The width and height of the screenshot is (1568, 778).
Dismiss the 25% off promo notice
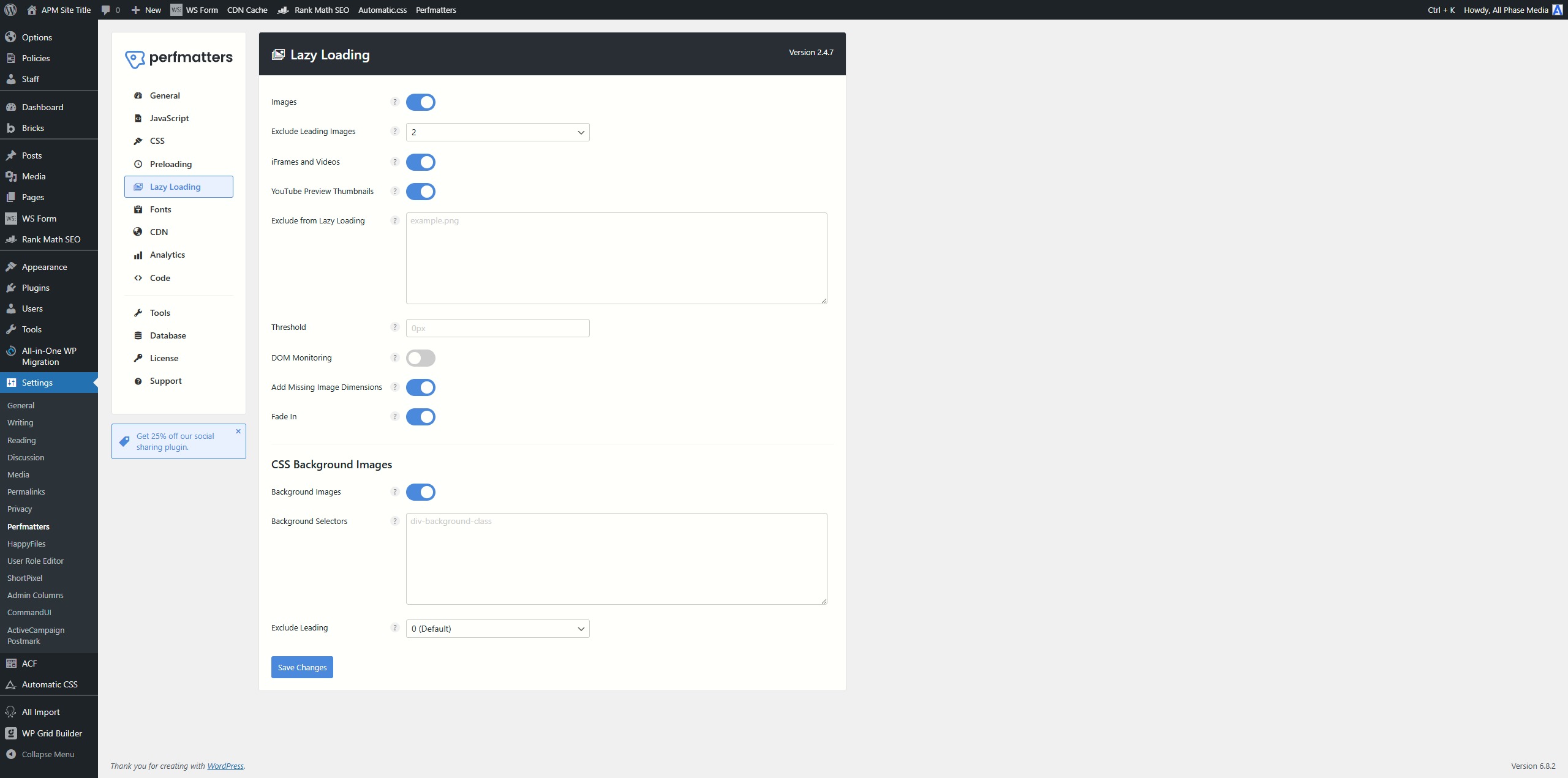click(x=238, y=432)
